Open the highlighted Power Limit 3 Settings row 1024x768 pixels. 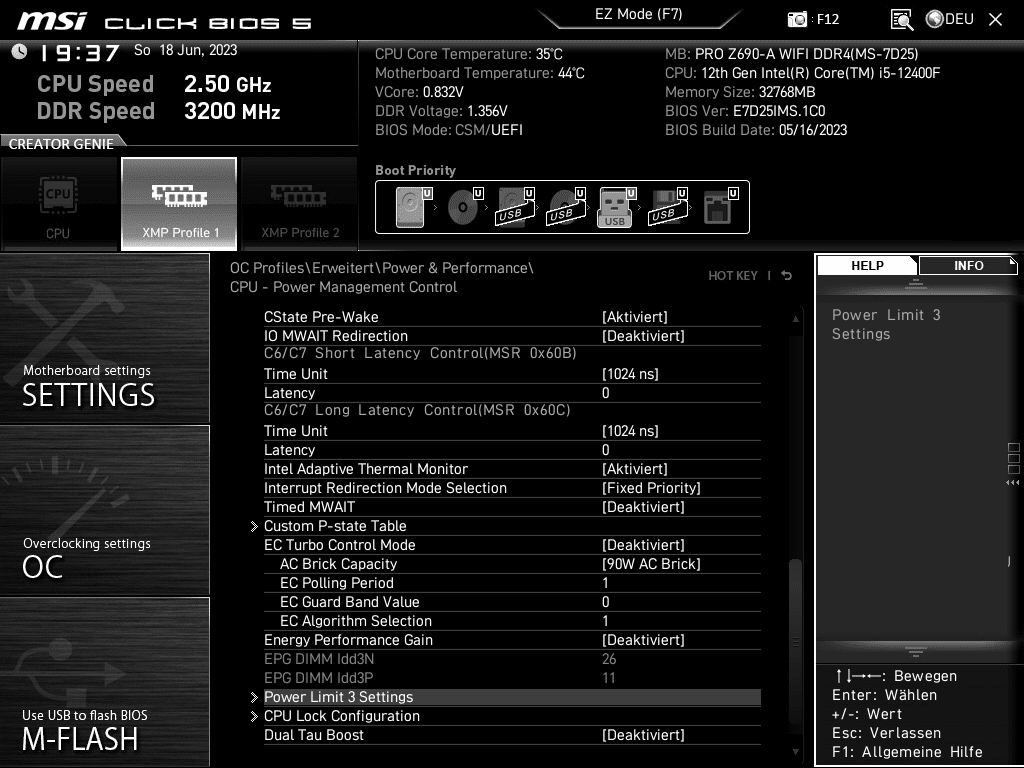pos(512,697)
